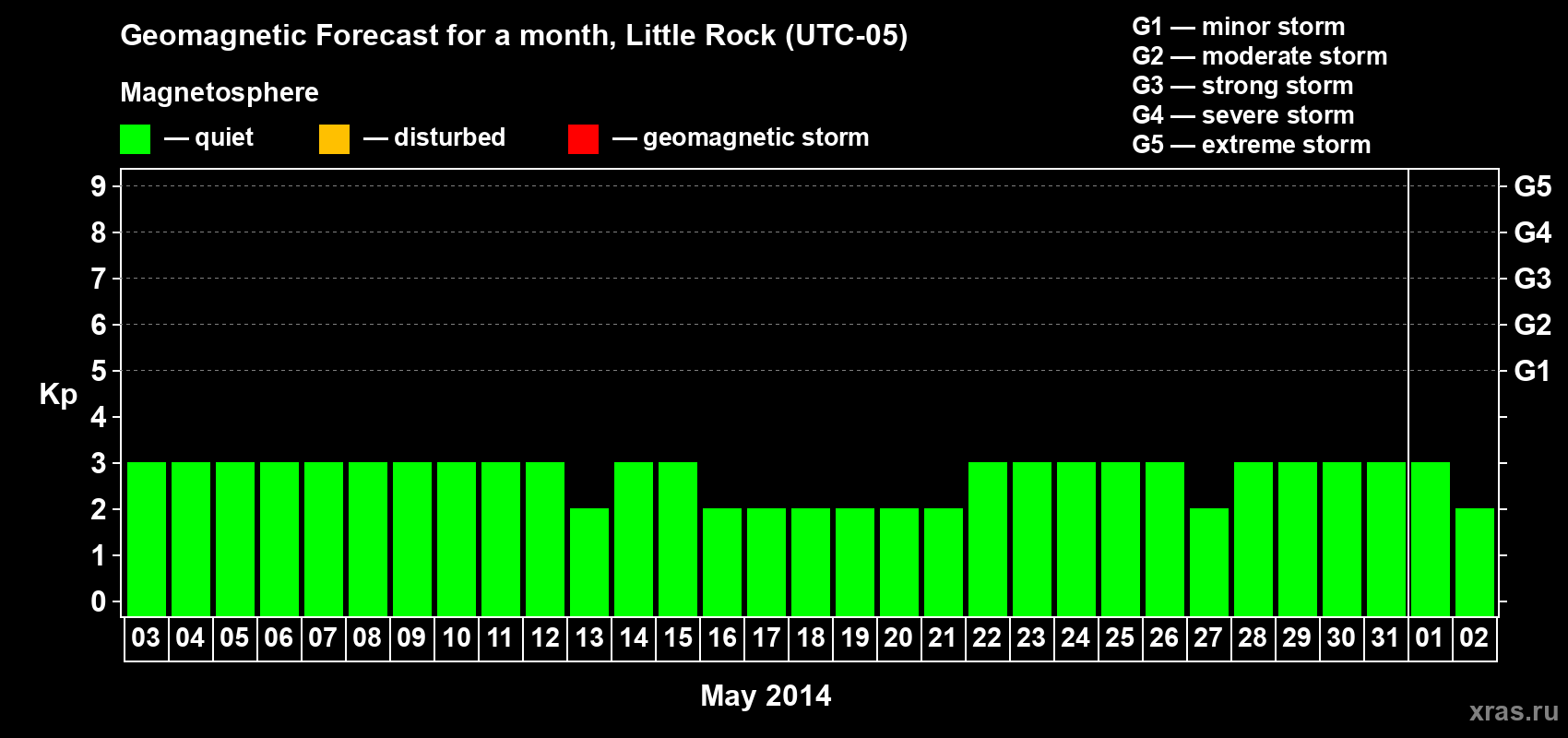Screen dimensions: 1568x738
Task: Click the 'quiet' legend label
Action: pyautogui.click(x=224, y=137)
